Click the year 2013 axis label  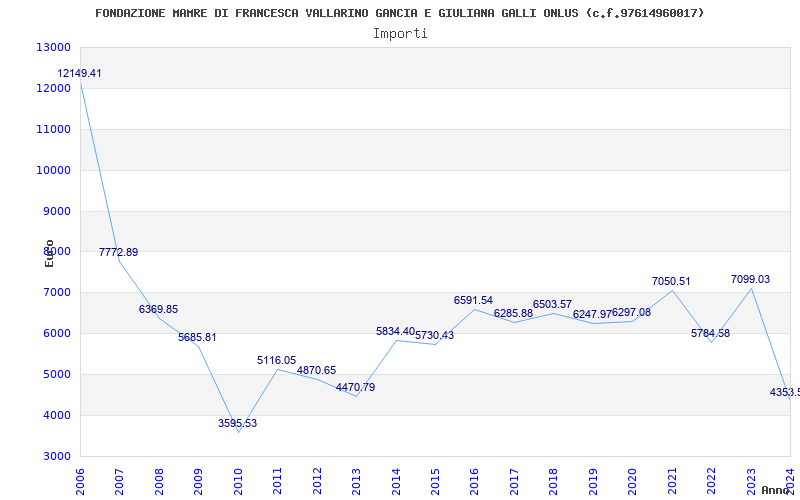pos(357,482)
